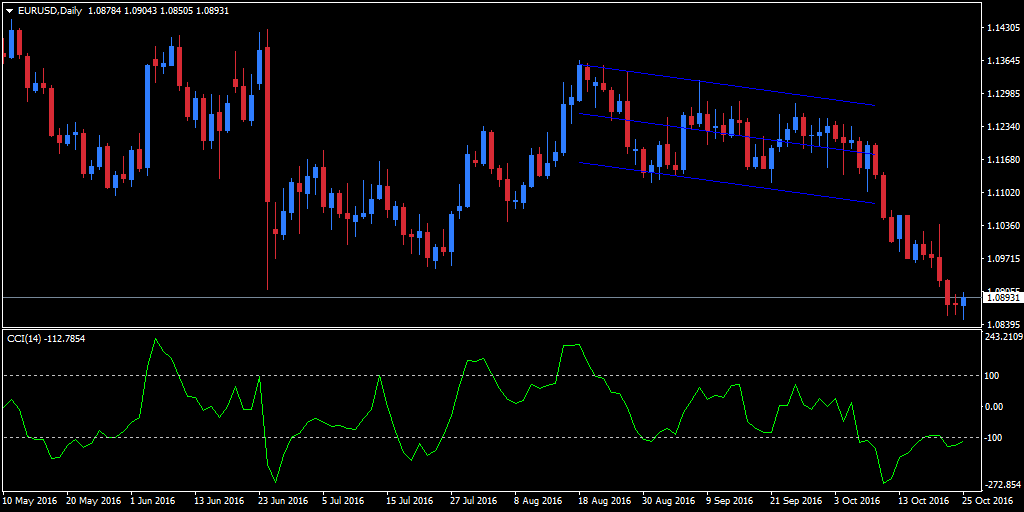1024x512 pixels.
Task: Click the 1.09715 price scale value
Action: tap(1004, 259)
